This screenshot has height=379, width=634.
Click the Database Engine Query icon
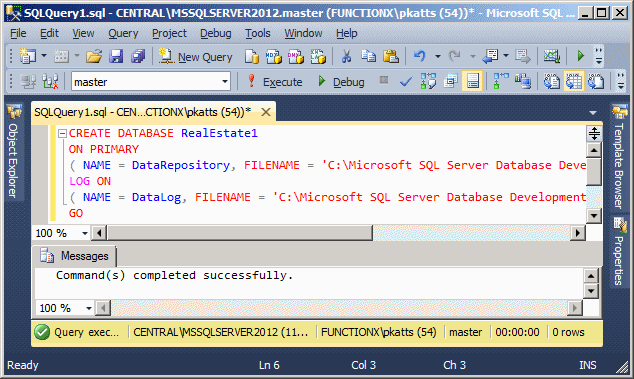pyautogui.click(x=251, y=57)
